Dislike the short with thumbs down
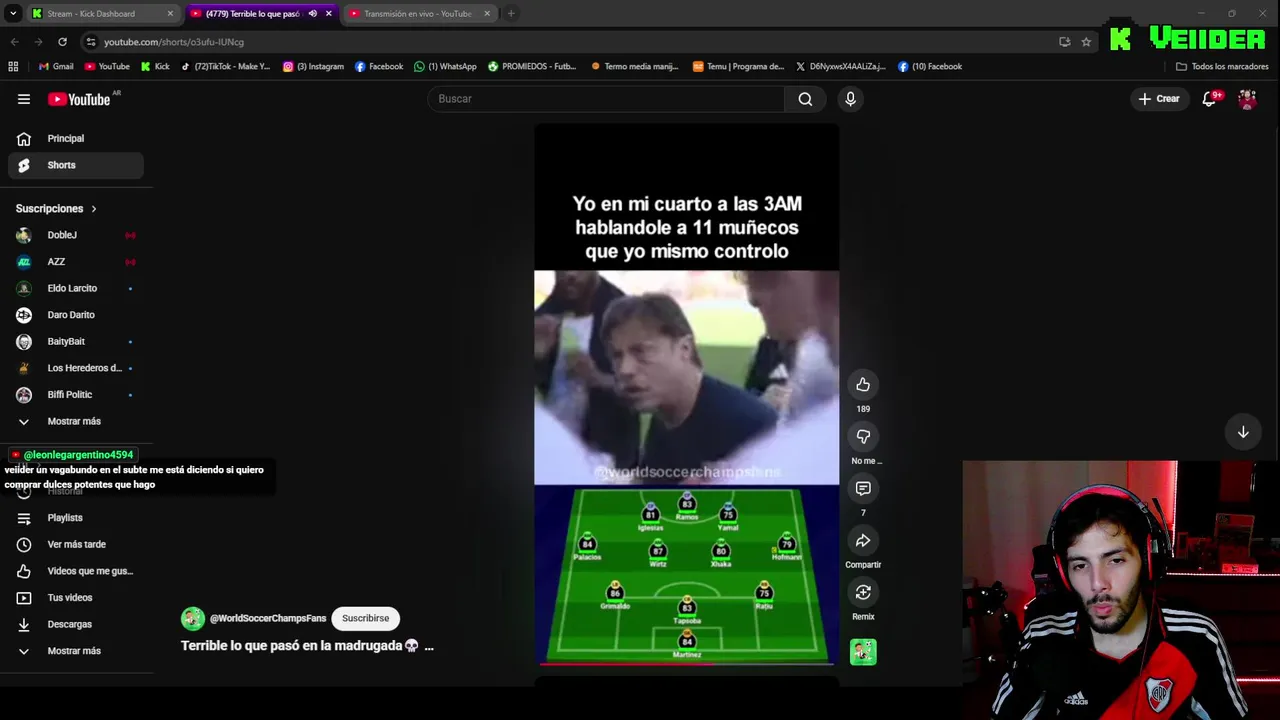The image size is (1280, 720). click(863, 437)
